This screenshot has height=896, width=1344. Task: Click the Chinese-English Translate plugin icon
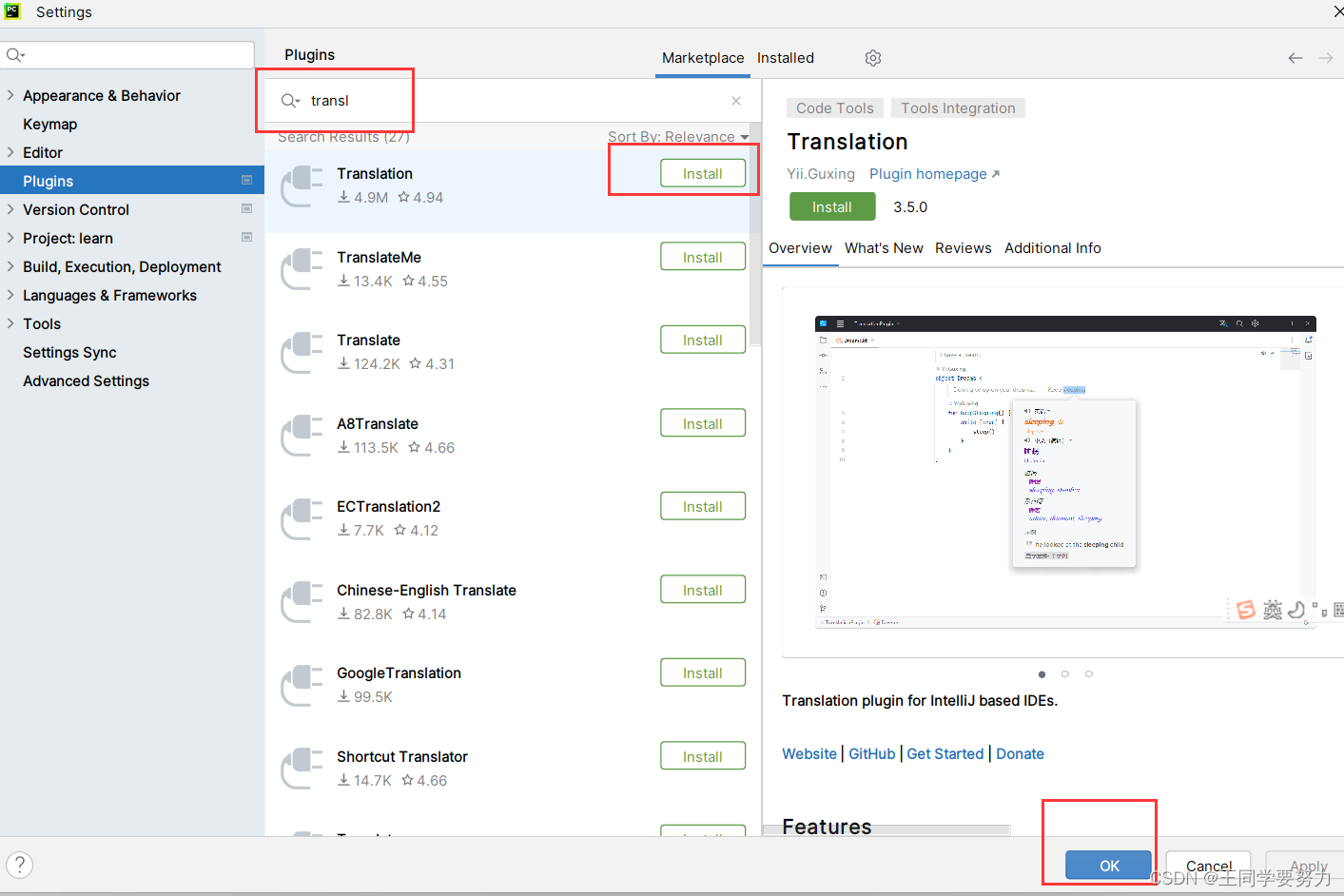302,602
